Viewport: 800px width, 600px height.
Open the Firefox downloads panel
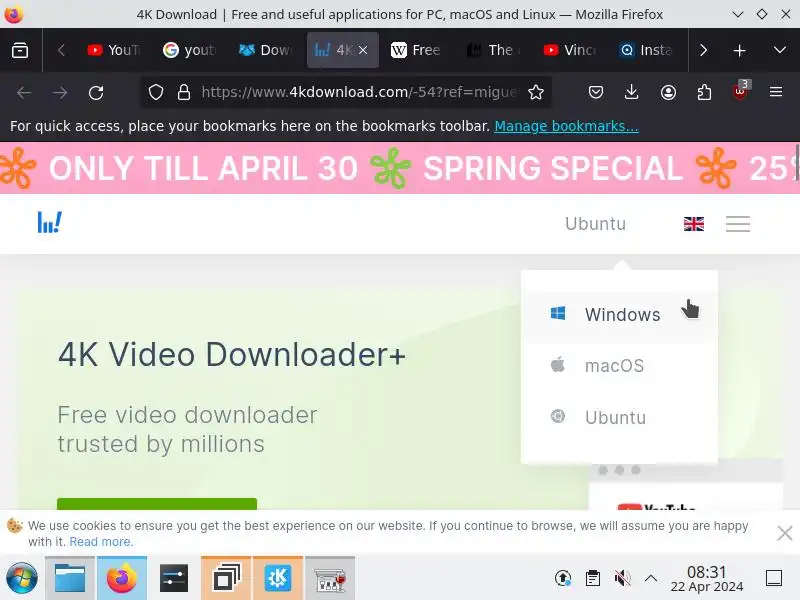(x=631, y=92)
